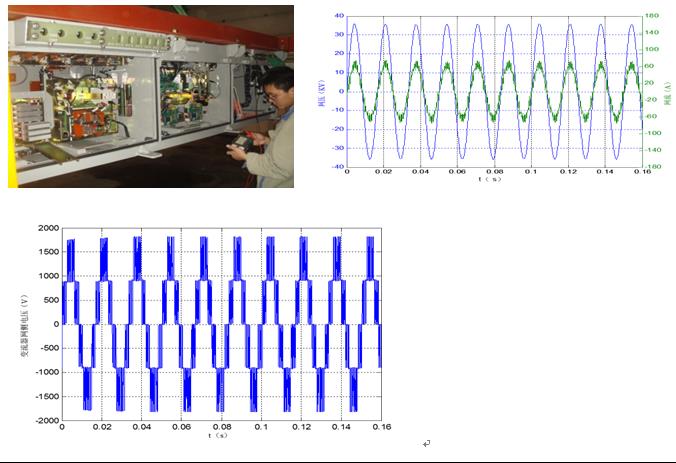
Task: Select the blue stepped-voltage waveform chart
Action: (220, 324)
